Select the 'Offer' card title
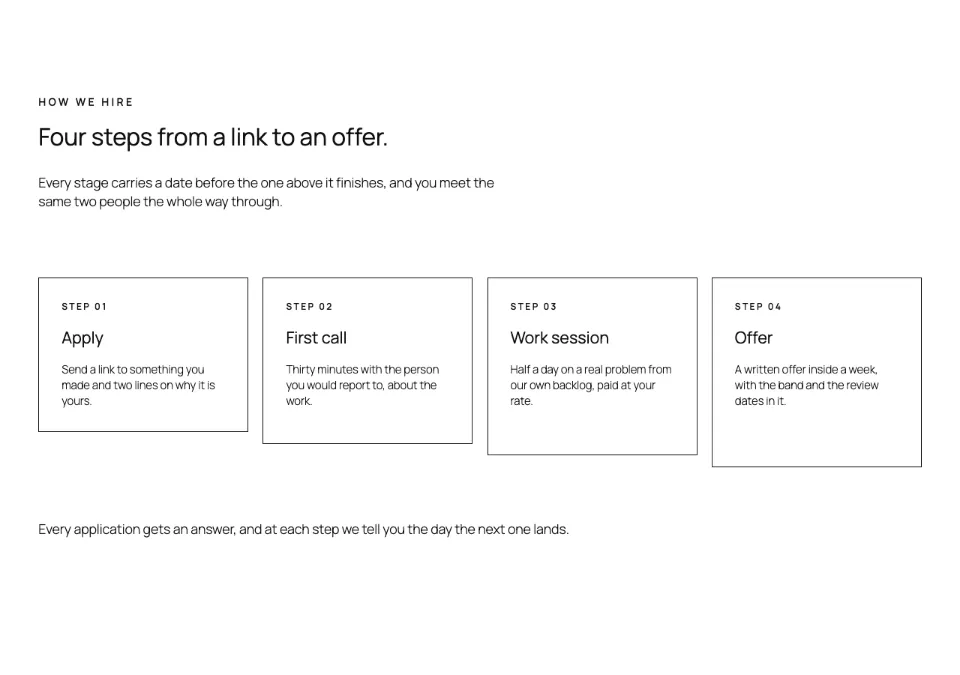The height and width of the screenshot is (675, 960). 754,338
